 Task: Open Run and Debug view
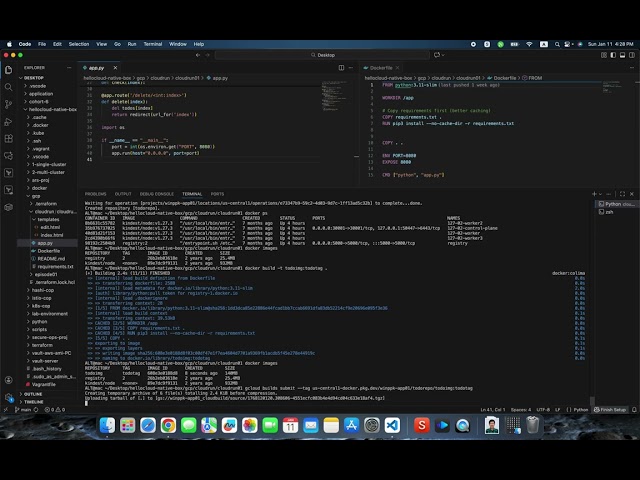9,122
